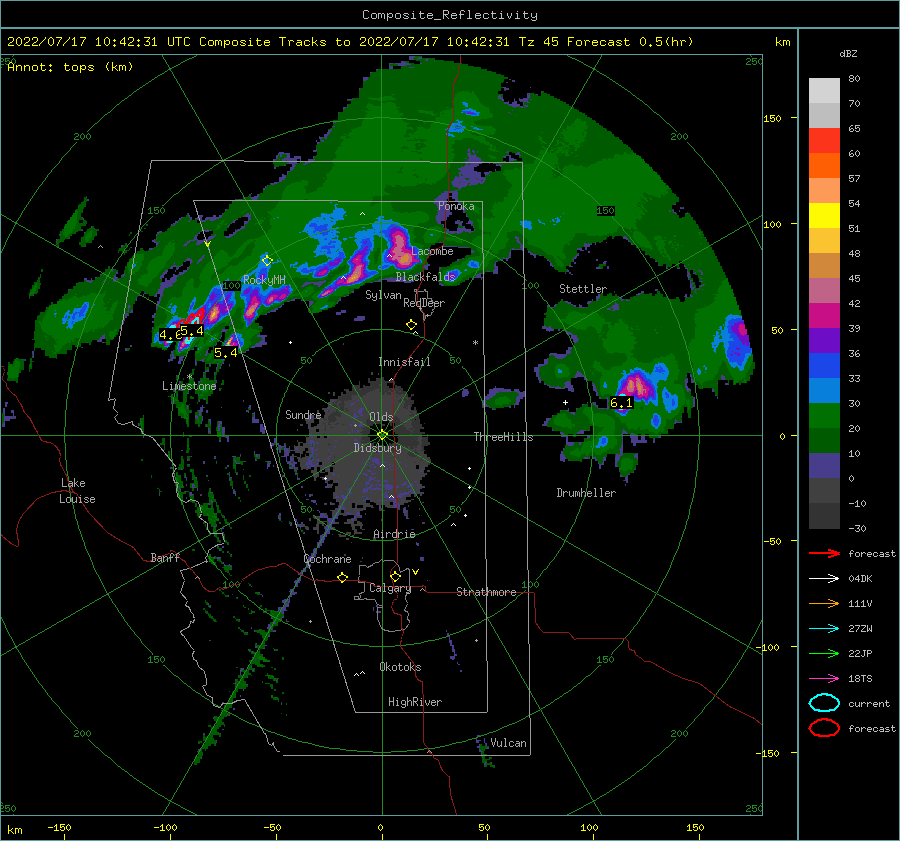This screenshot has height=841, width=900.
Task: Click the yellow diamond marker near Cochrane
Action: tap(343, 577)
